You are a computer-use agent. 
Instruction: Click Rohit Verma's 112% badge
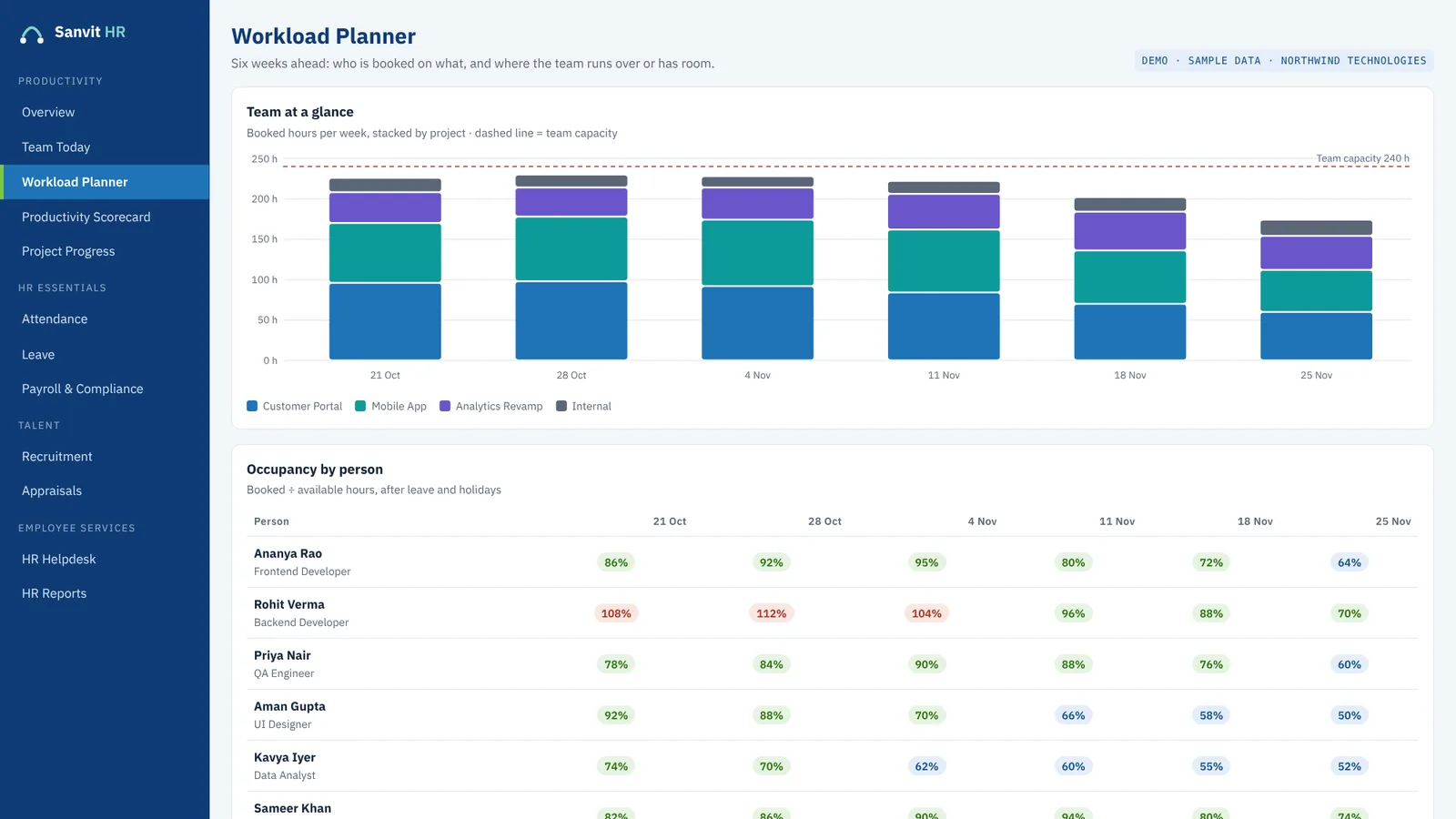point(771,613)
